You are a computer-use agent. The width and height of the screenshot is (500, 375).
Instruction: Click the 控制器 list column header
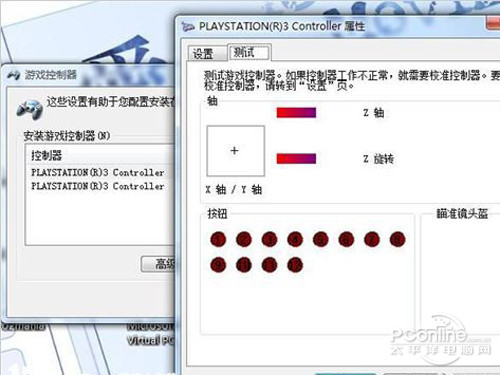point(100,155)
